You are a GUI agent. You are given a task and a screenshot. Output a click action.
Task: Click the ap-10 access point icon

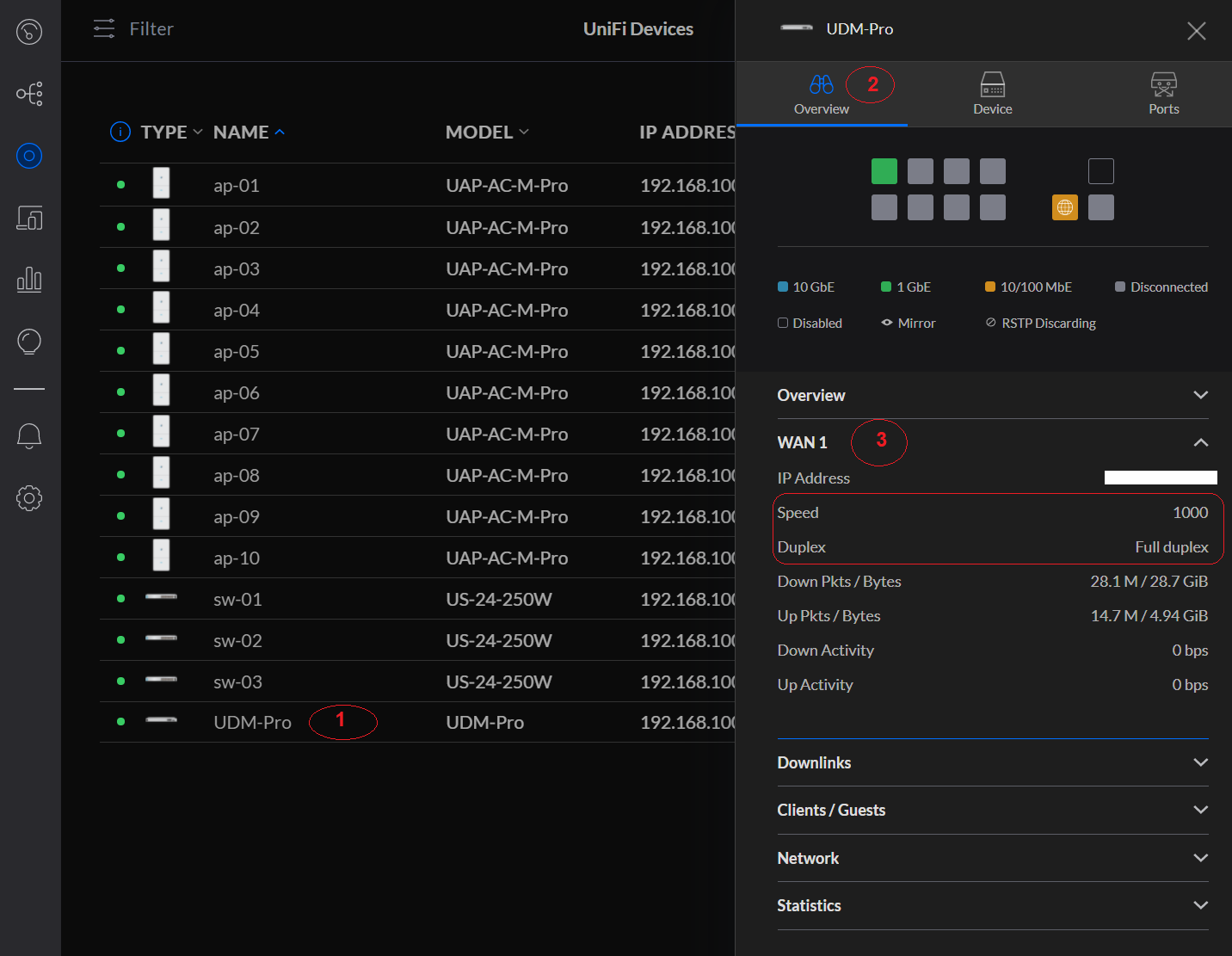point(161,555)
